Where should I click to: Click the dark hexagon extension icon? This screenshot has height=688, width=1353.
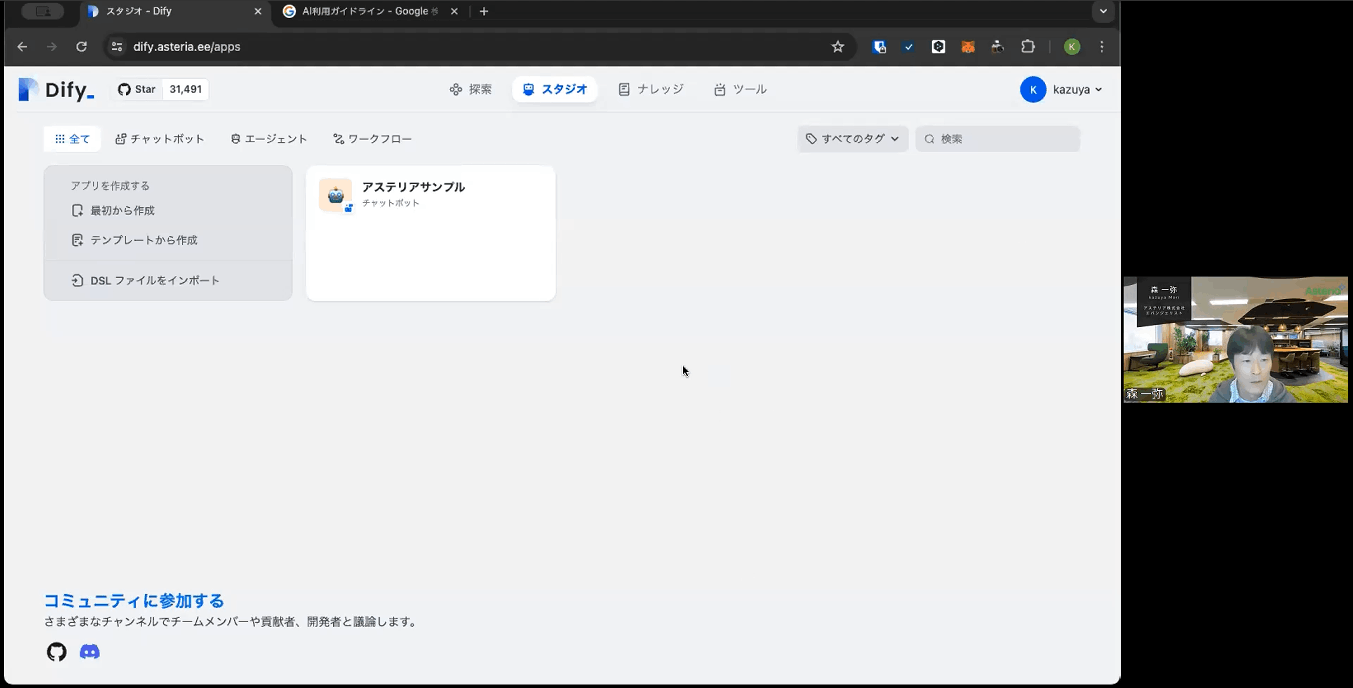pyautogui.click(x=938, y=47)
